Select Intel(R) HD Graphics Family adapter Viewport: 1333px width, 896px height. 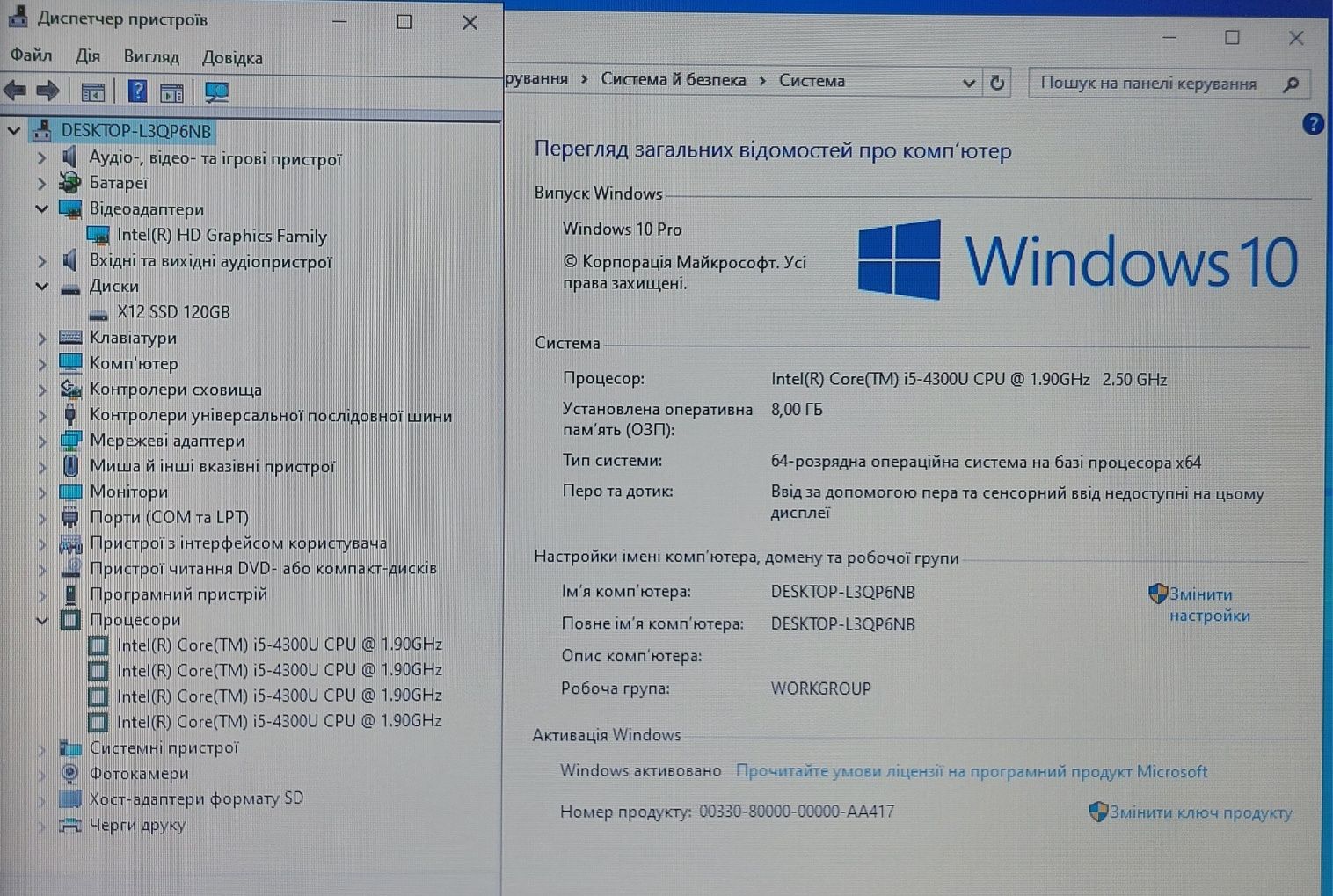[222, 236]
